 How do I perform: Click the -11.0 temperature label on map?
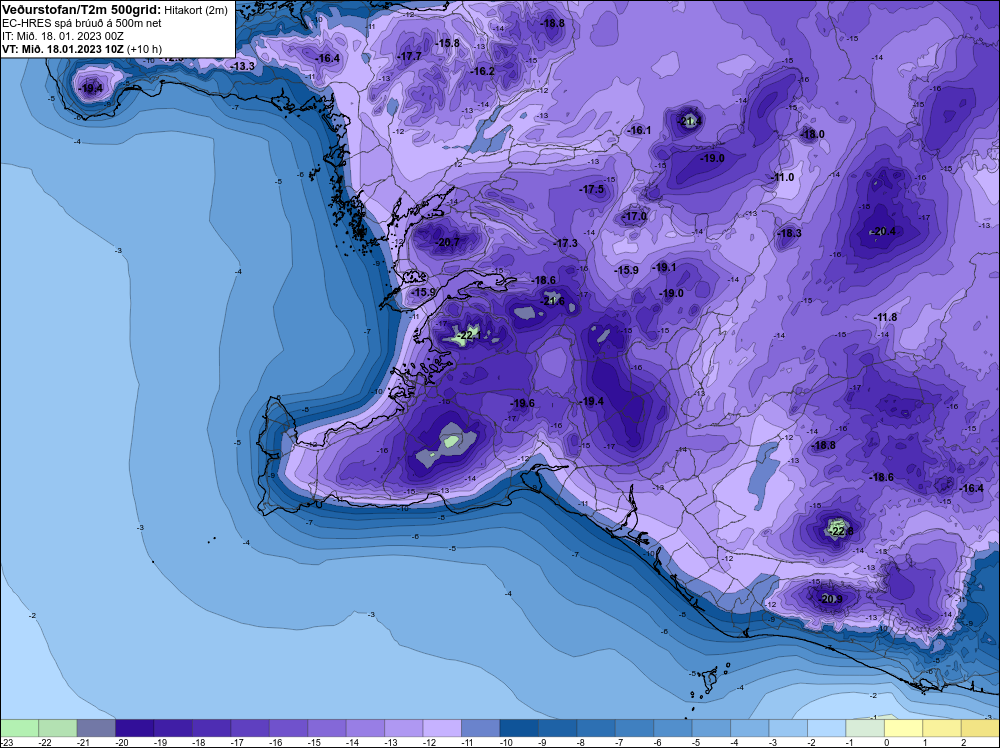pyautogui.click(x=783, y=177)
